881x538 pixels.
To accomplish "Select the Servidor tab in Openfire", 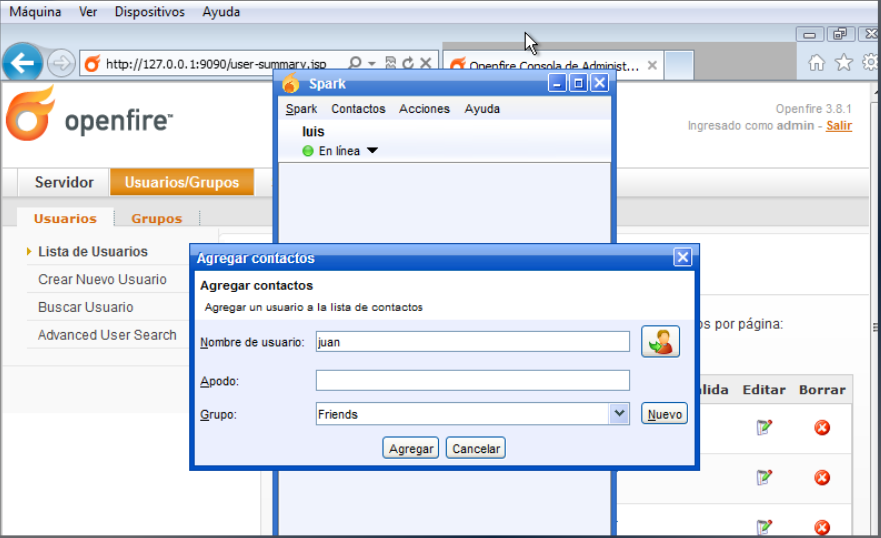I will pyautogui.click(x=64, y=182).
